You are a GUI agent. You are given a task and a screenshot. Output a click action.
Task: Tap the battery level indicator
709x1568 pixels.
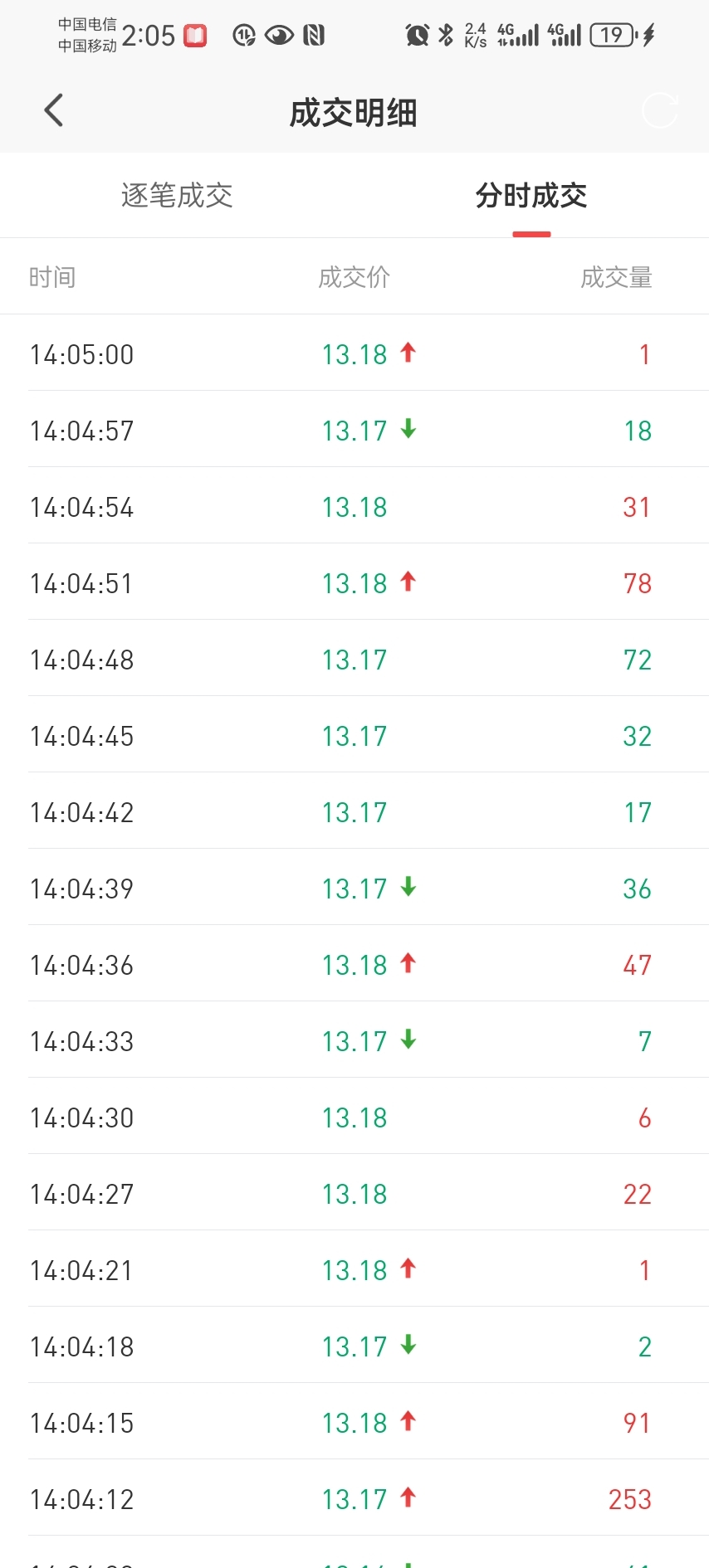pyautogui.click(x=614, y=35)
